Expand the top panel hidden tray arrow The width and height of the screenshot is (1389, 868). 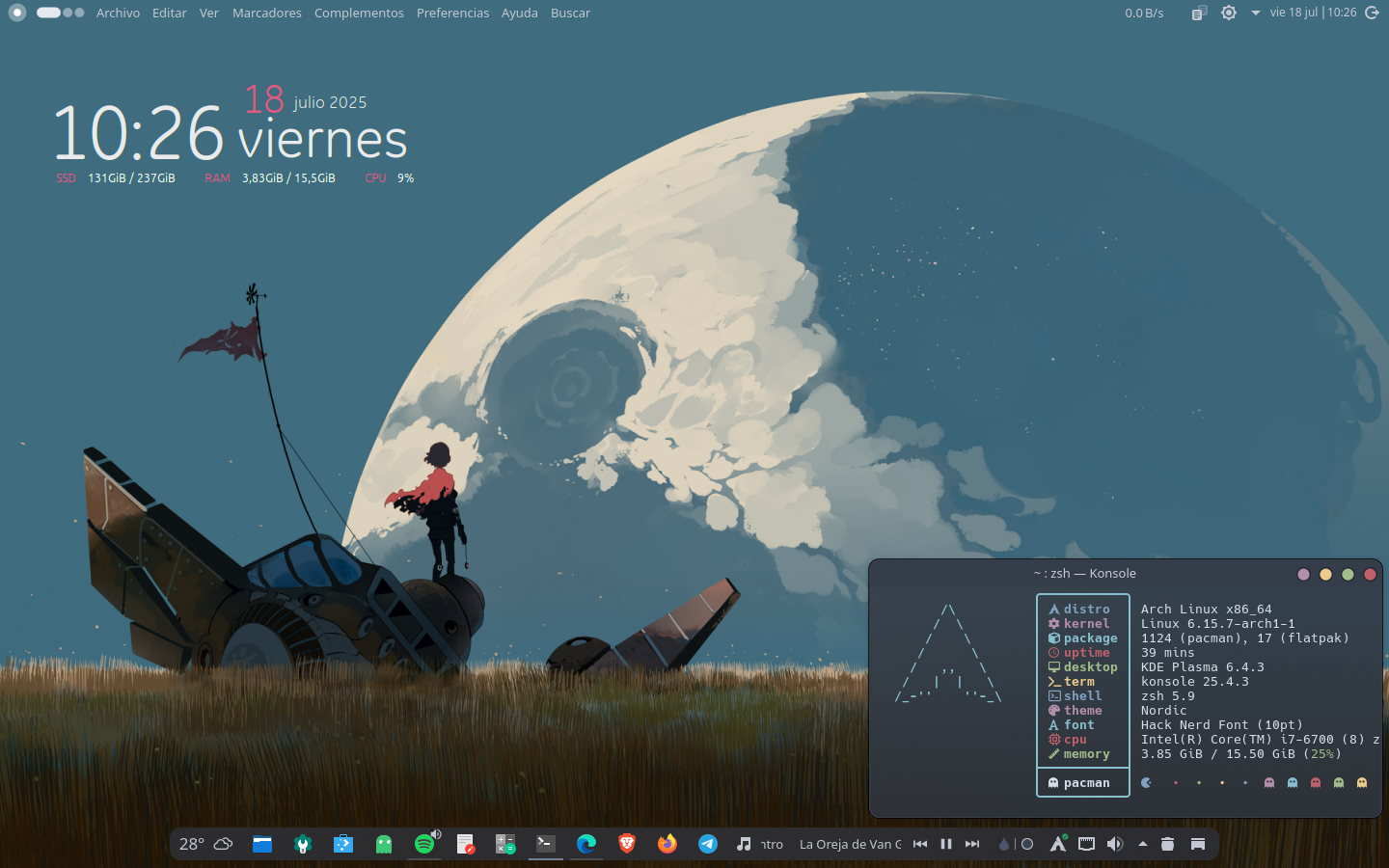point(1255,13)
